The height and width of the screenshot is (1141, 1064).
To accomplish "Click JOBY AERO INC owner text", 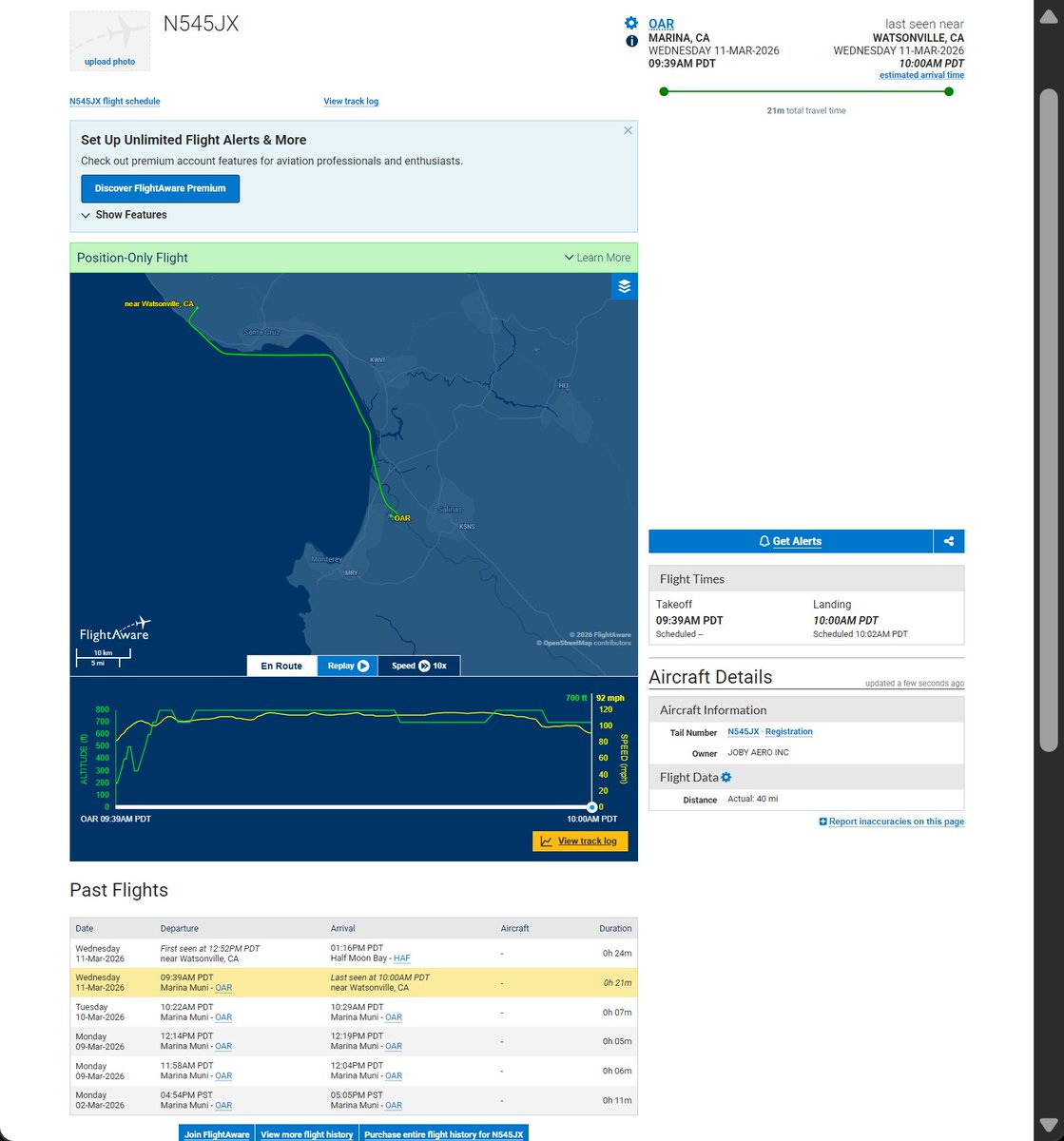I will click(x=759, y=753).
